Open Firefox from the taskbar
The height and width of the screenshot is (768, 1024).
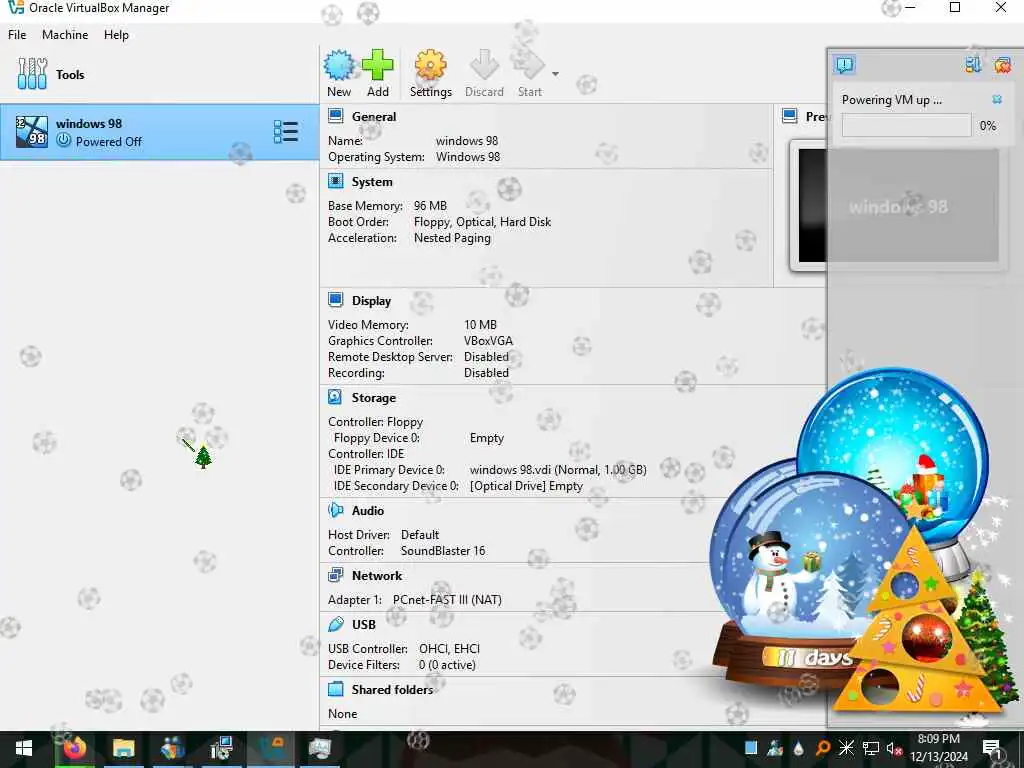[x=74, y=748]
